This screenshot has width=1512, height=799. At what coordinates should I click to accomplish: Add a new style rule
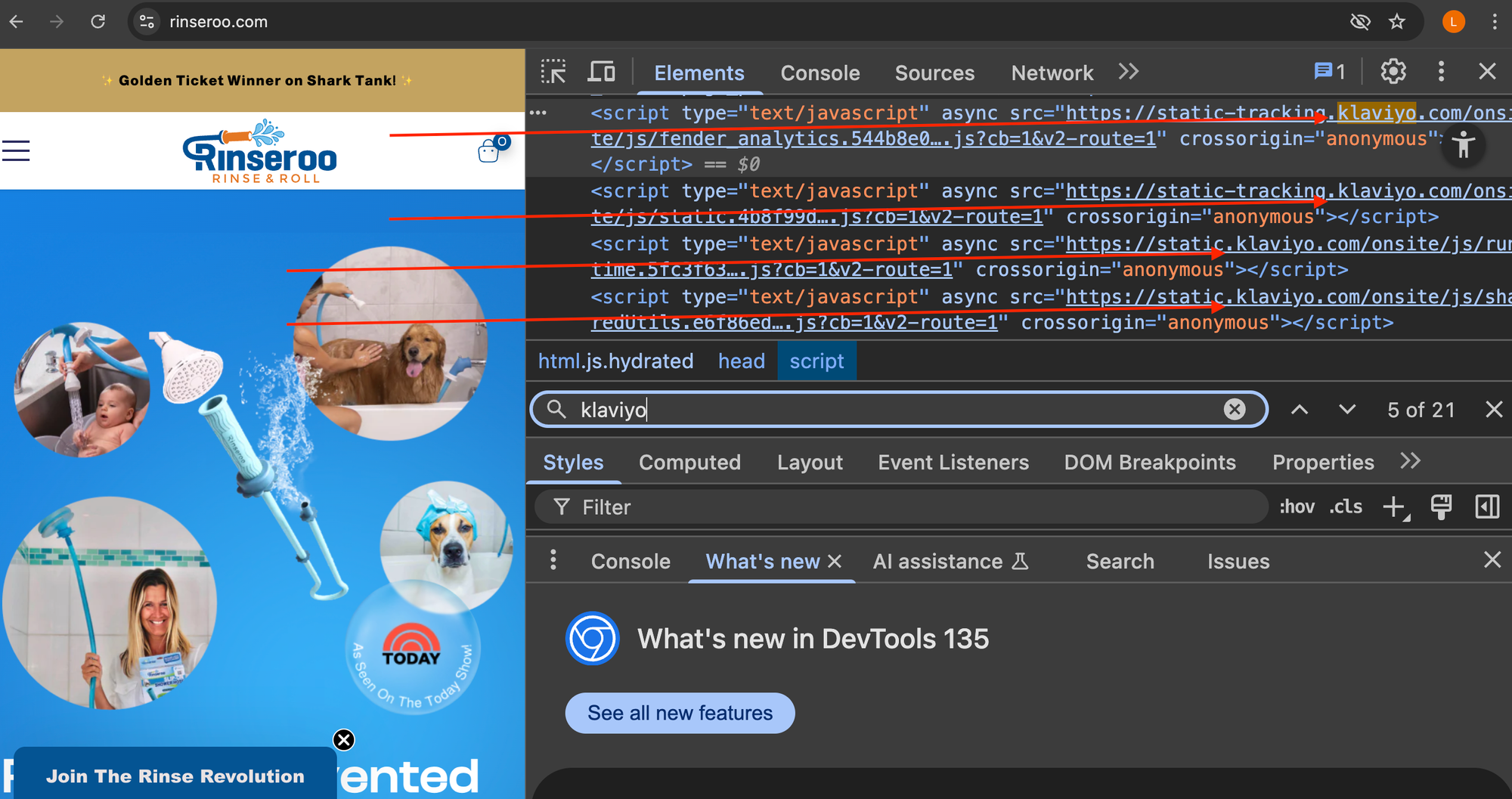1396,507
